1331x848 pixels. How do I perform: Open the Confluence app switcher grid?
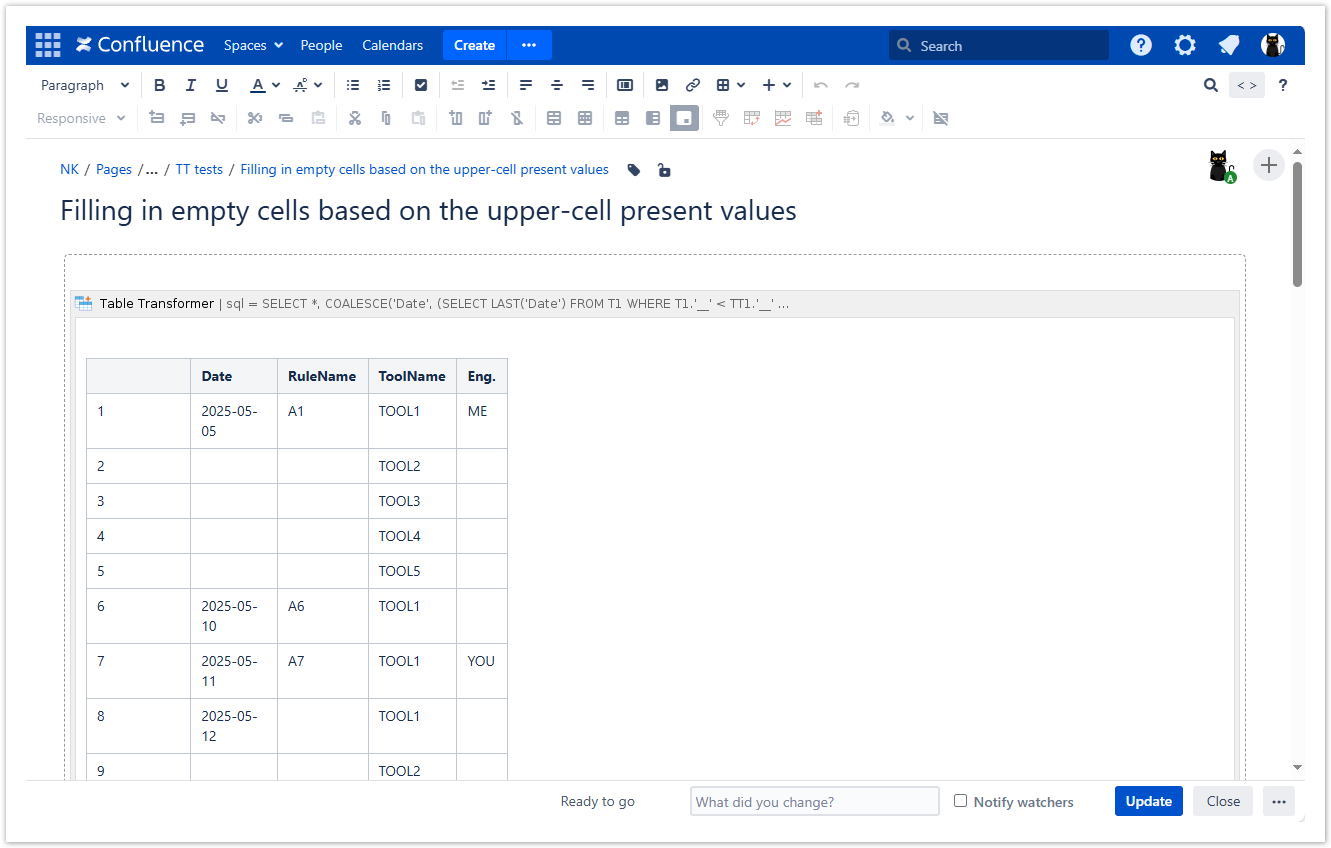pos(47,45)
